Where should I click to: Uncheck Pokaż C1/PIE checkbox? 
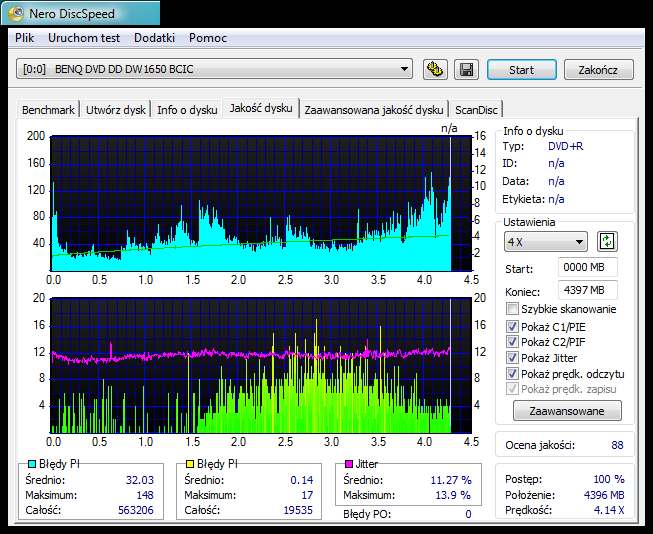pyautogui.click(x=512, y=327)
